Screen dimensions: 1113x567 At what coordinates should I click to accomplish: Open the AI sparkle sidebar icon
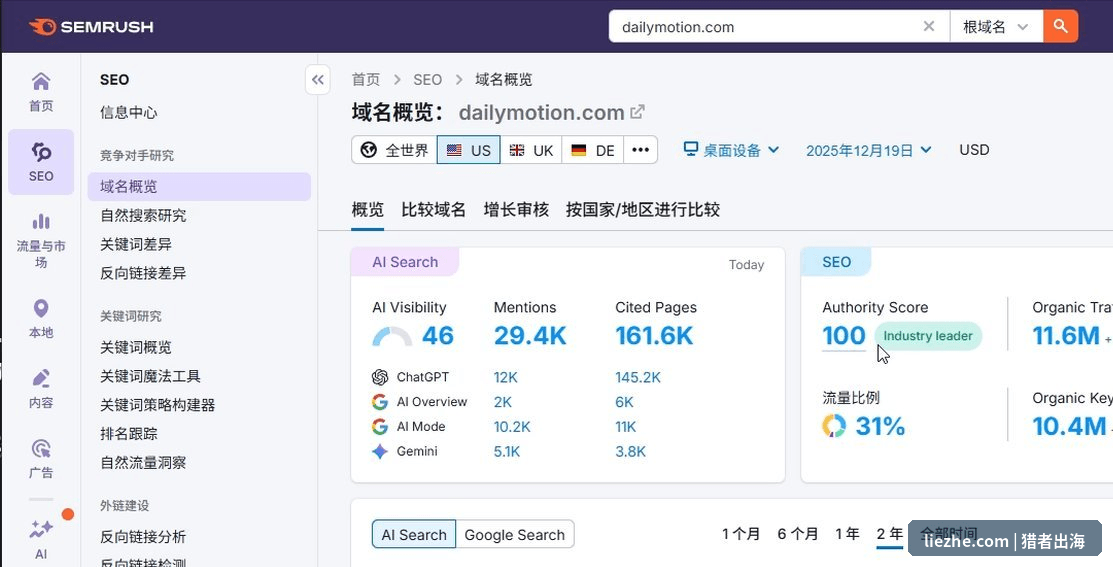point(41,539)
